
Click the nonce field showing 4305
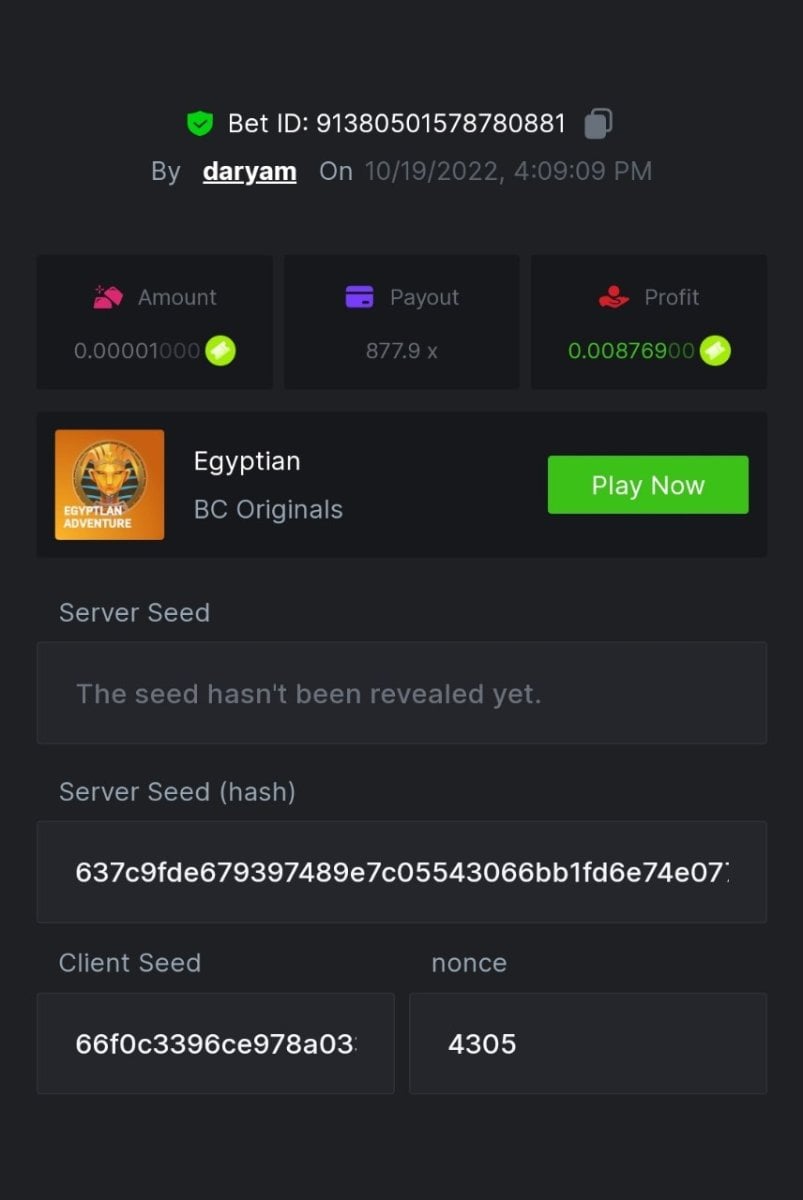point(587,1044)
